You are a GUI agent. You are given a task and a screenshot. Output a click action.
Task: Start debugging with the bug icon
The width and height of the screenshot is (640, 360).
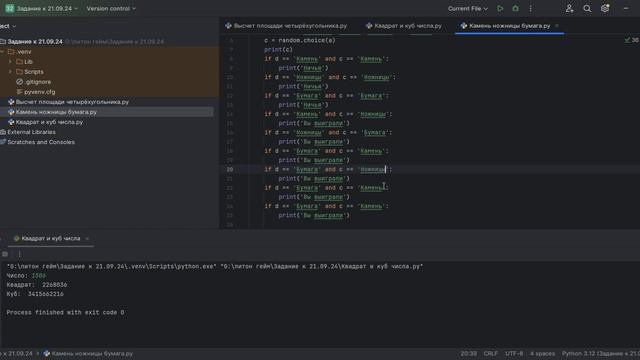pos(516,9)
